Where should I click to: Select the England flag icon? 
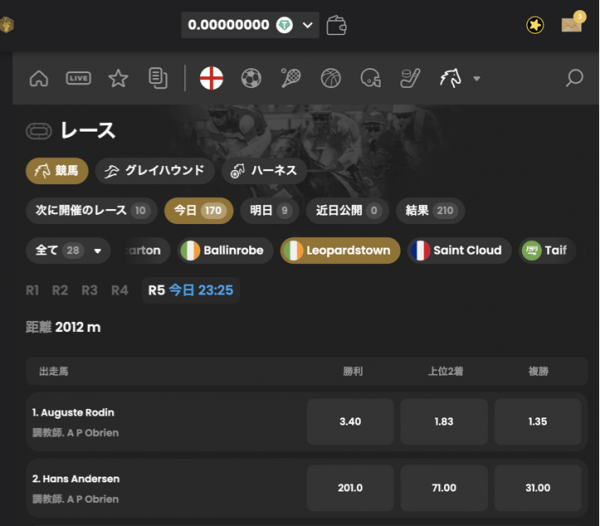tap(211, 78)
